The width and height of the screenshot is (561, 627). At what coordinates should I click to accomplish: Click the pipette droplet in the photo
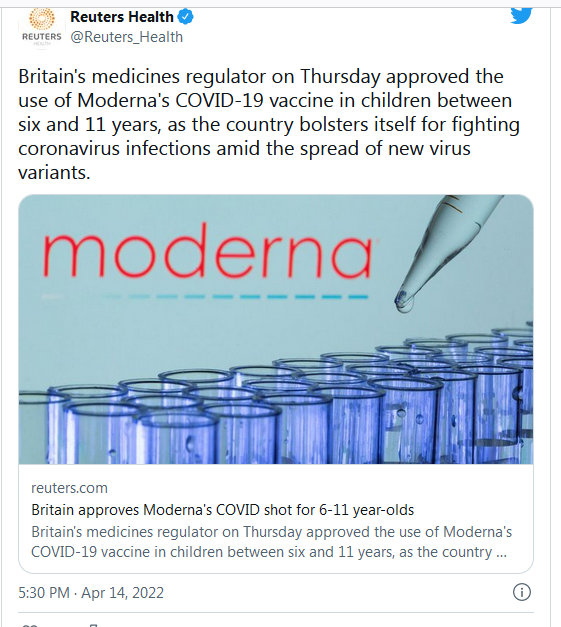click(404, 302)
